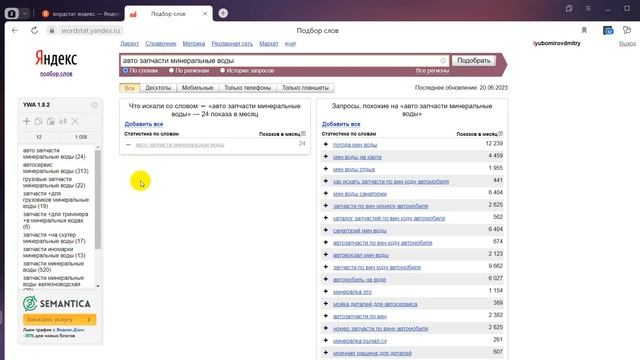Screen dimensions: 640x360
Task: Open 'Метрика' service link
Action: pos(193,43)
